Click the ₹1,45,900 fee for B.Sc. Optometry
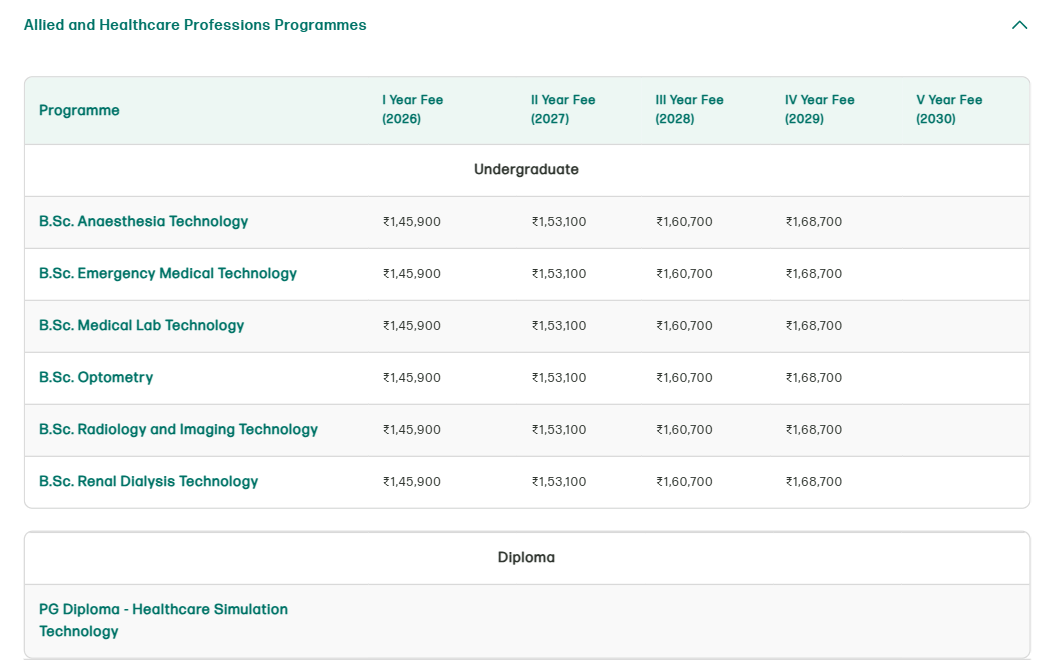 [x=411, y=377]
